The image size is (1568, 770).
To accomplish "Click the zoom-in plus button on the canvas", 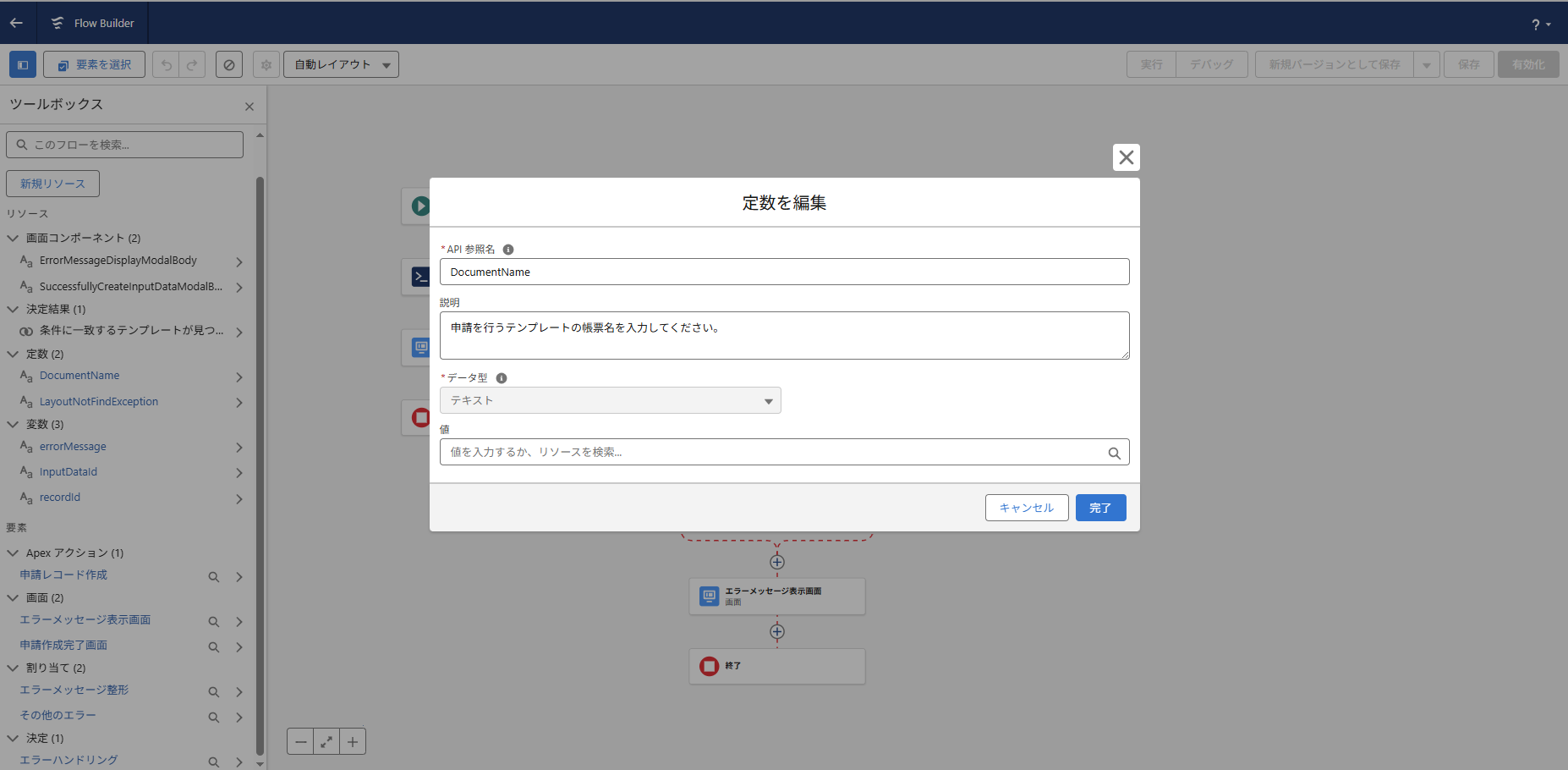I will pos(353,741).
